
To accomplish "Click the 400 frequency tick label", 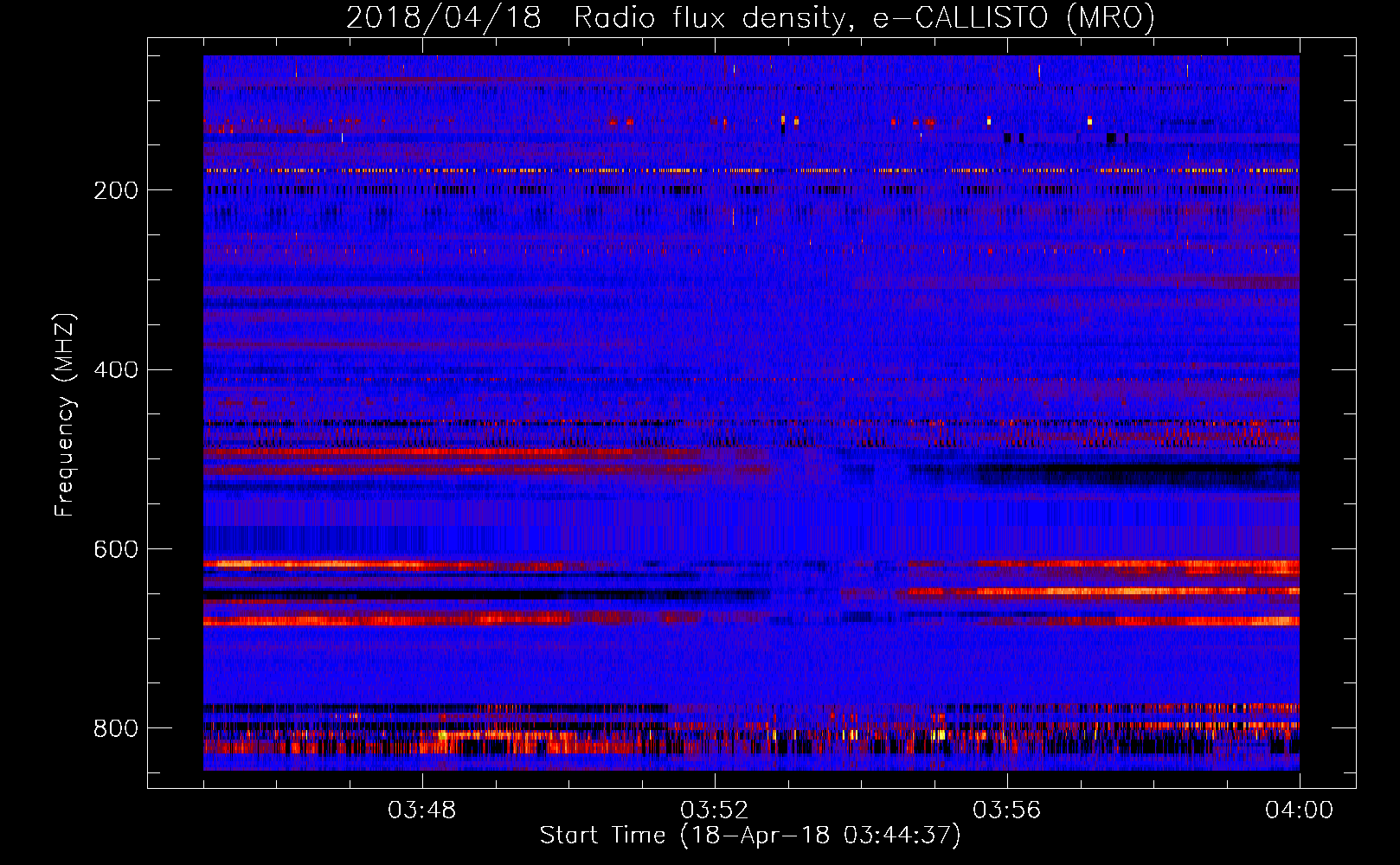I will pos(116,370).
